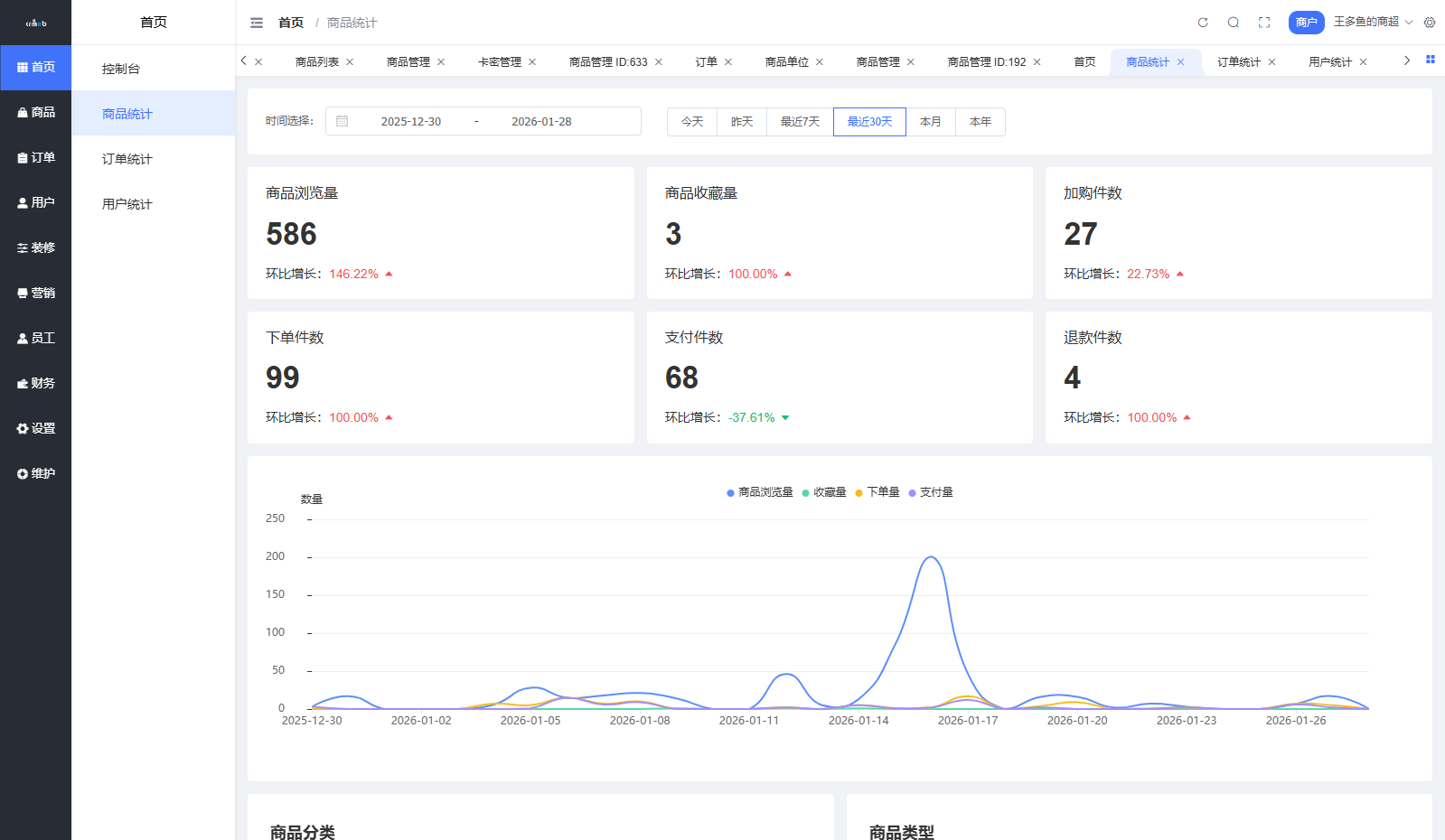The height and width of the screenshot is (840, 1445).
Task: Switch to the 订单统计 tab
Action: pyautogui.click(x=1238, y=62)
